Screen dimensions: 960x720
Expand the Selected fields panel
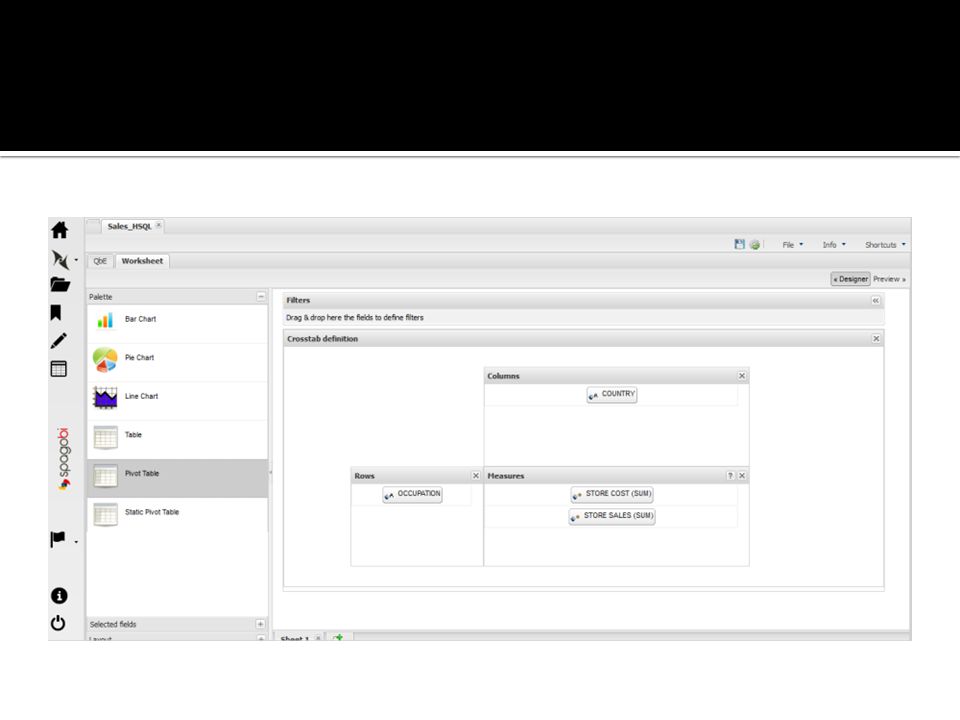[260, 624]
